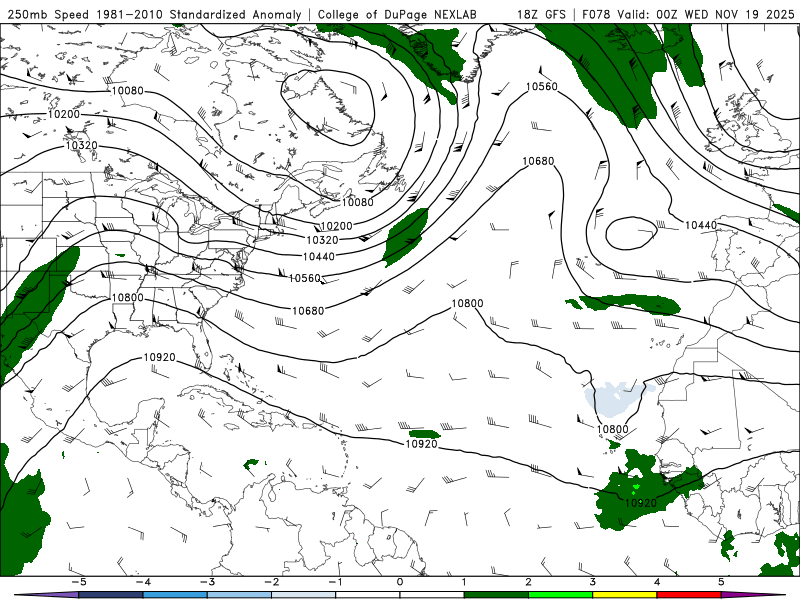Viewport: 800px width, 600px height.
Task: Click the pale blue negative anomaly patch off Morocco
Action: click(611, 399)
